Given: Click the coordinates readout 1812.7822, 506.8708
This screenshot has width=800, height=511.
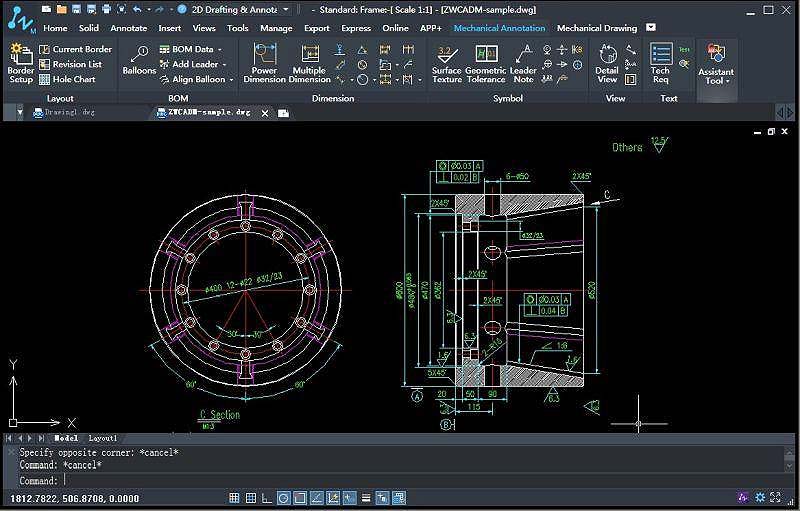Looking at the screenshot, I should [x=74, y=498].
